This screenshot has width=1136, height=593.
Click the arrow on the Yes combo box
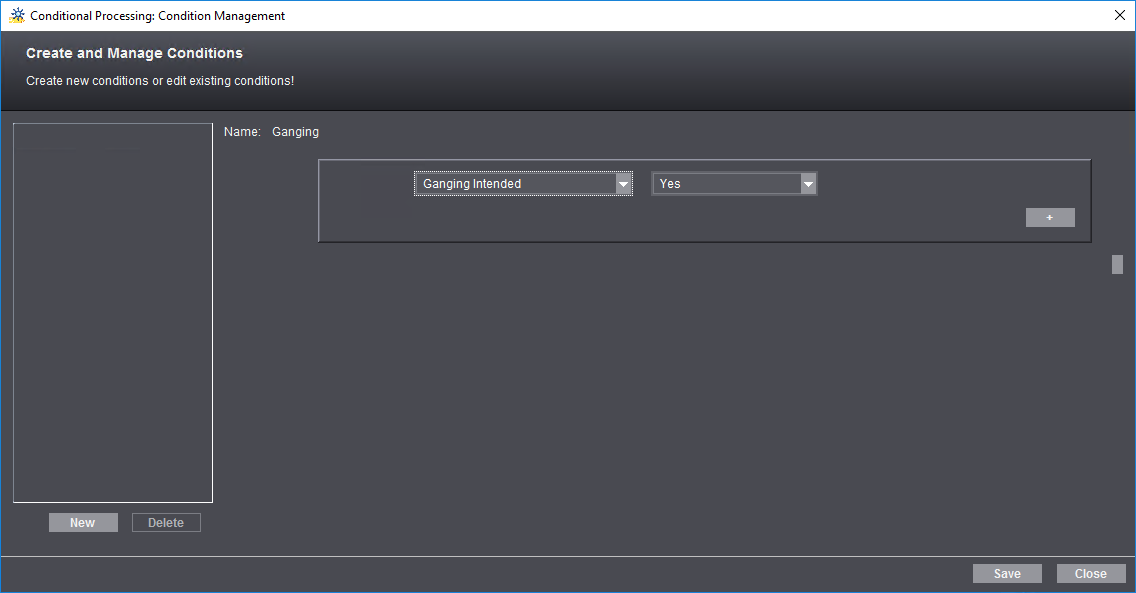coord(808,184)
